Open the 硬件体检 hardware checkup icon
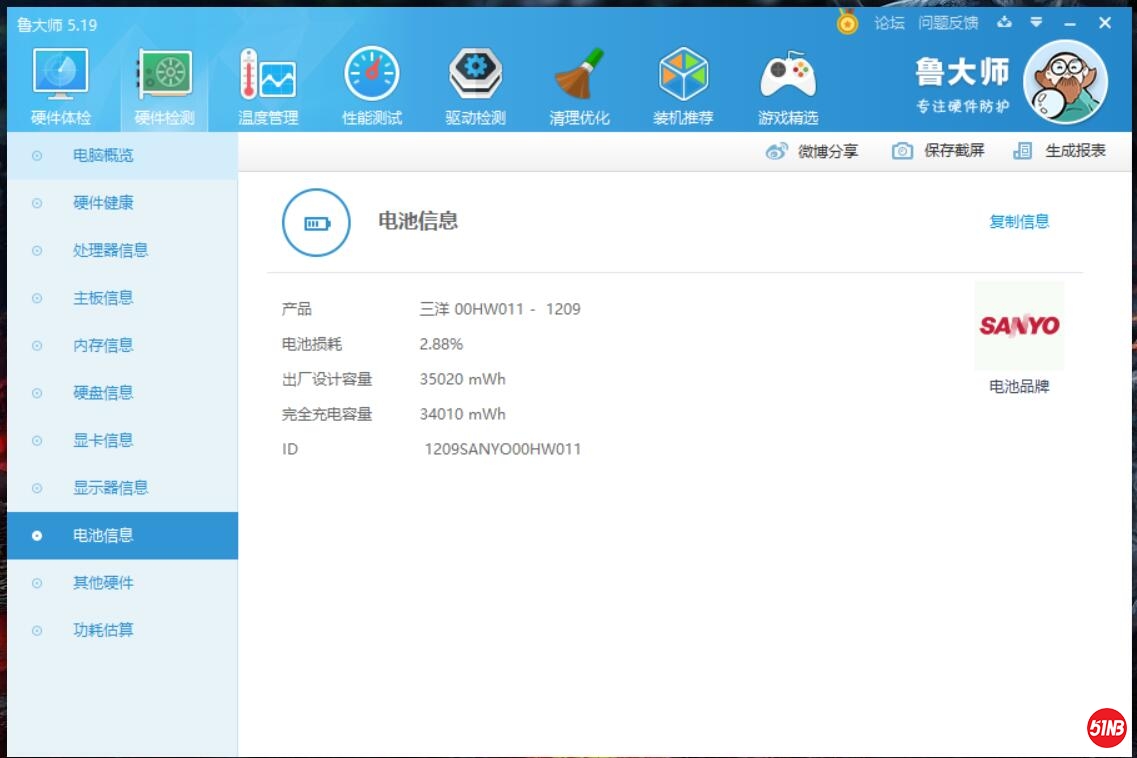This screenshot has height=758, width=1137. tap(61, 75)
